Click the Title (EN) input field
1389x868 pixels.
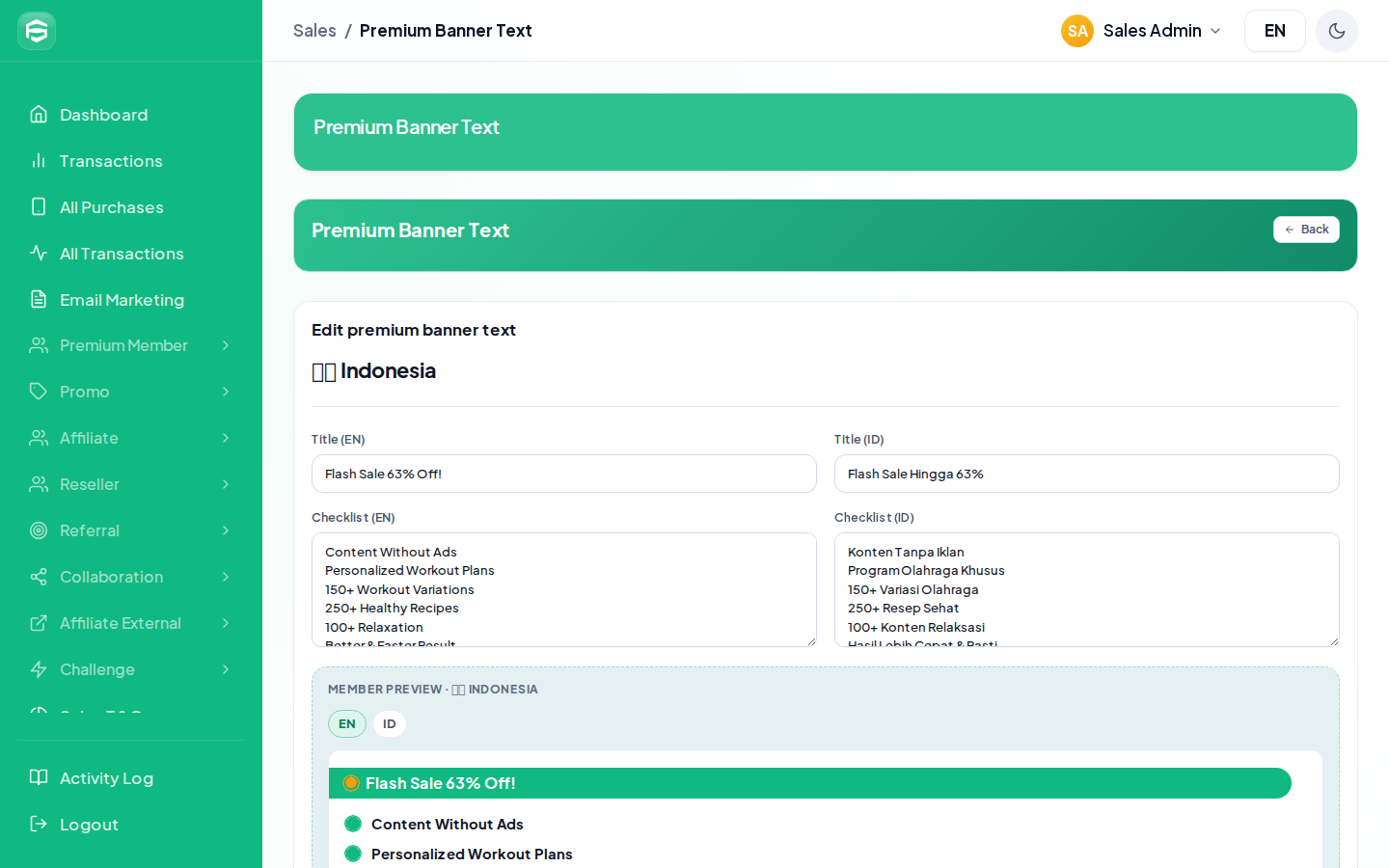coord(564,474)
